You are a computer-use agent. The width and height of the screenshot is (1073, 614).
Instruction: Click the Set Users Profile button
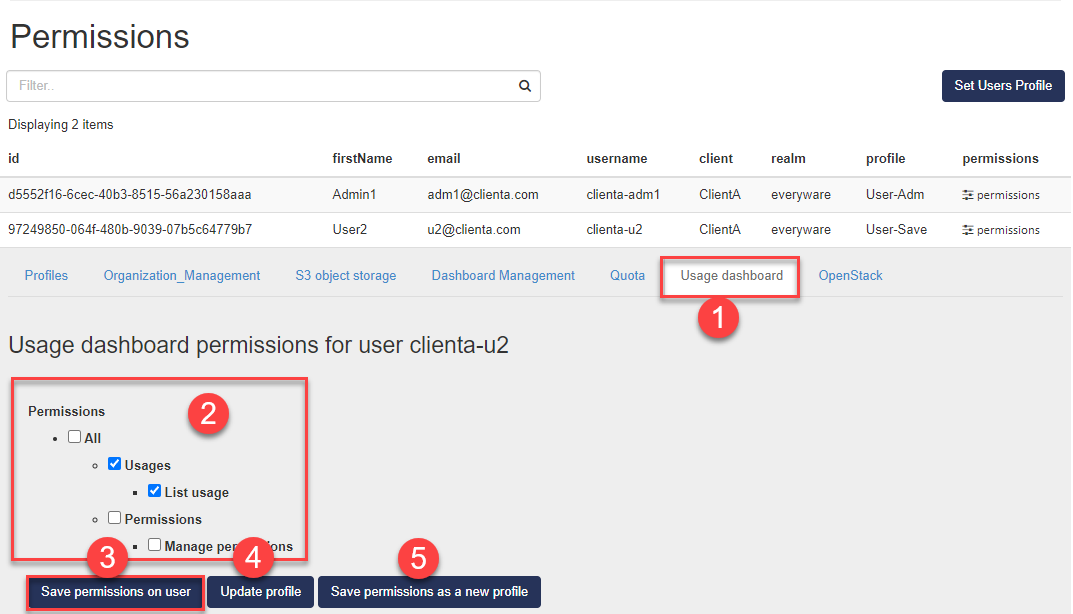tap(1002, 86)
